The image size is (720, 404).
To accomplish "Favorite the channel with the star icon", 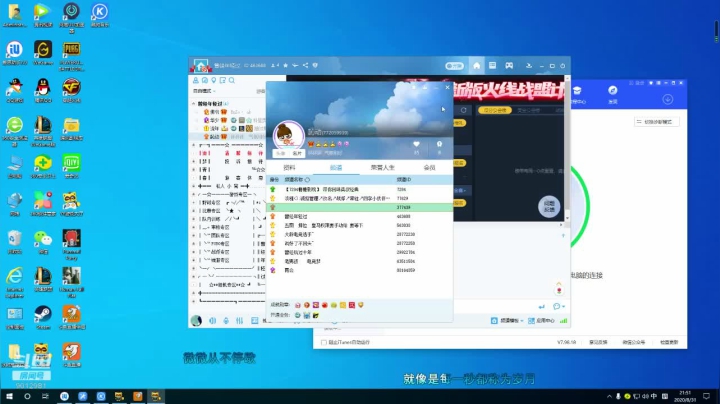I will pos(285,65).
